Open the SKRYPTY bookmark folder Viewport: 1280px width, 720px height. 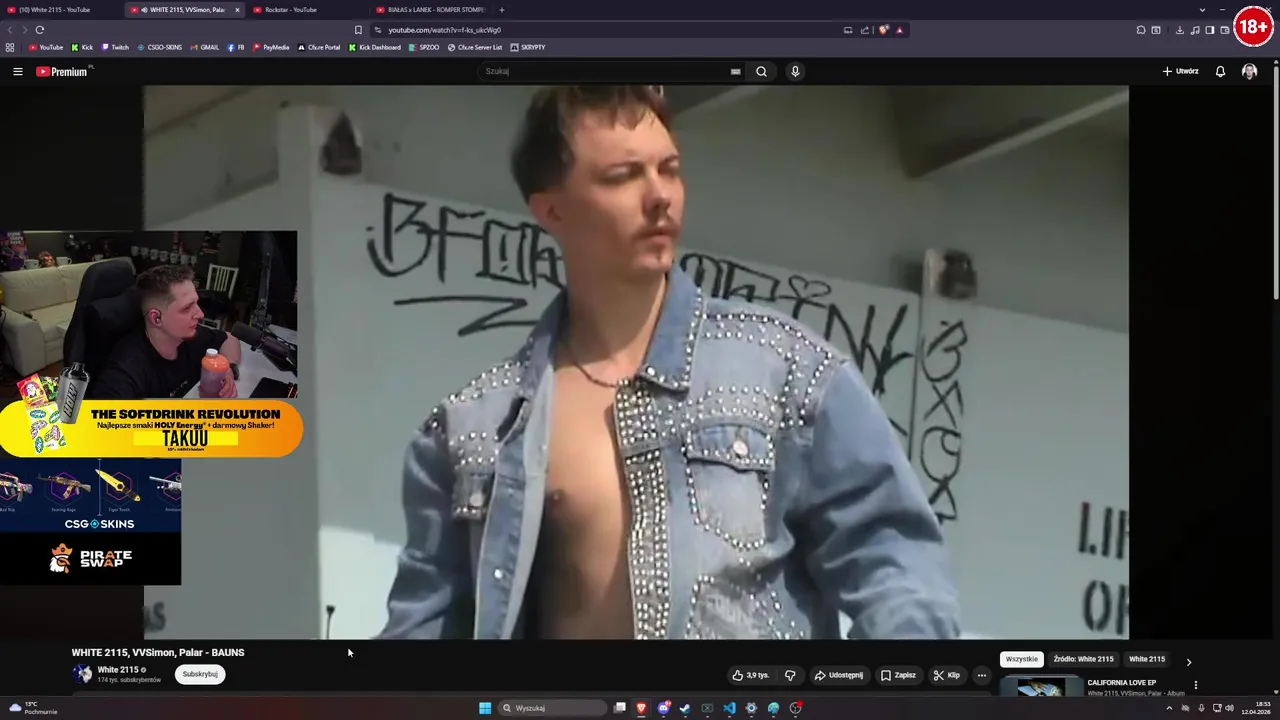click(x=528, y=47)
